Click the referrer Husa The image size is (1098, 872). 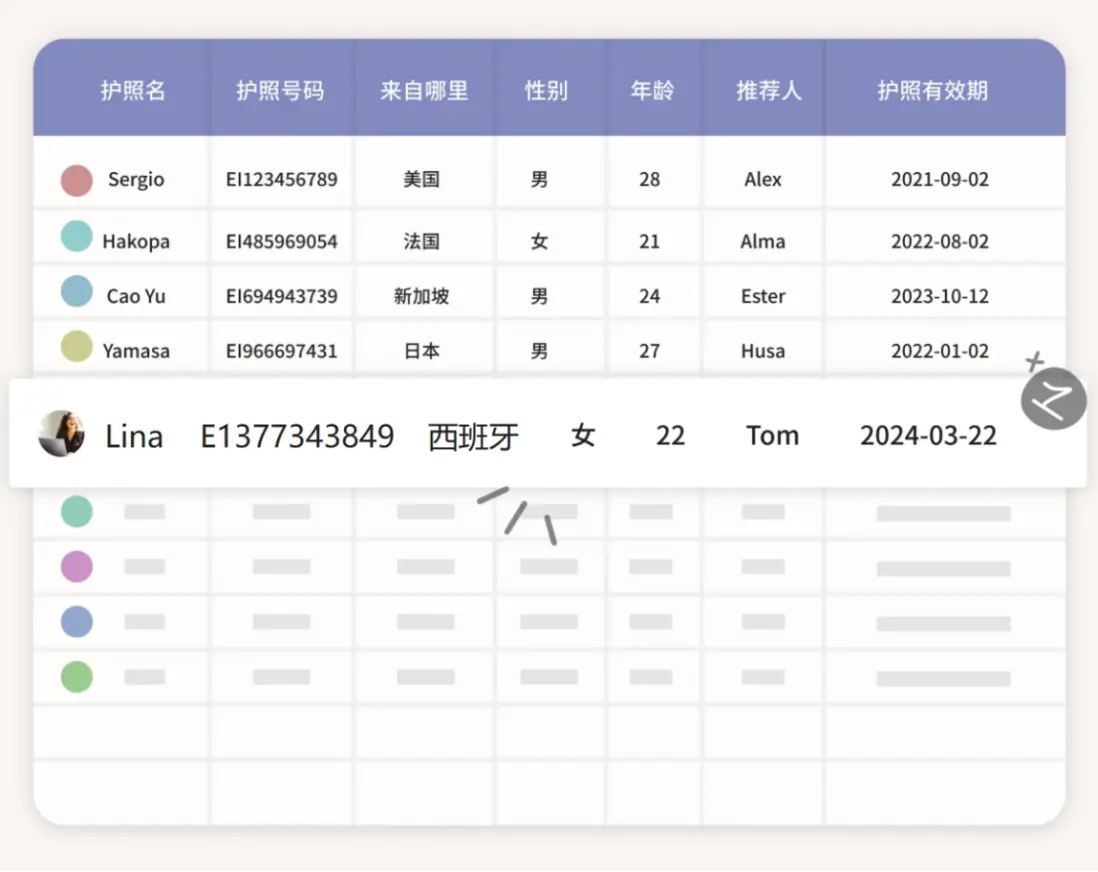pos(763,351)
